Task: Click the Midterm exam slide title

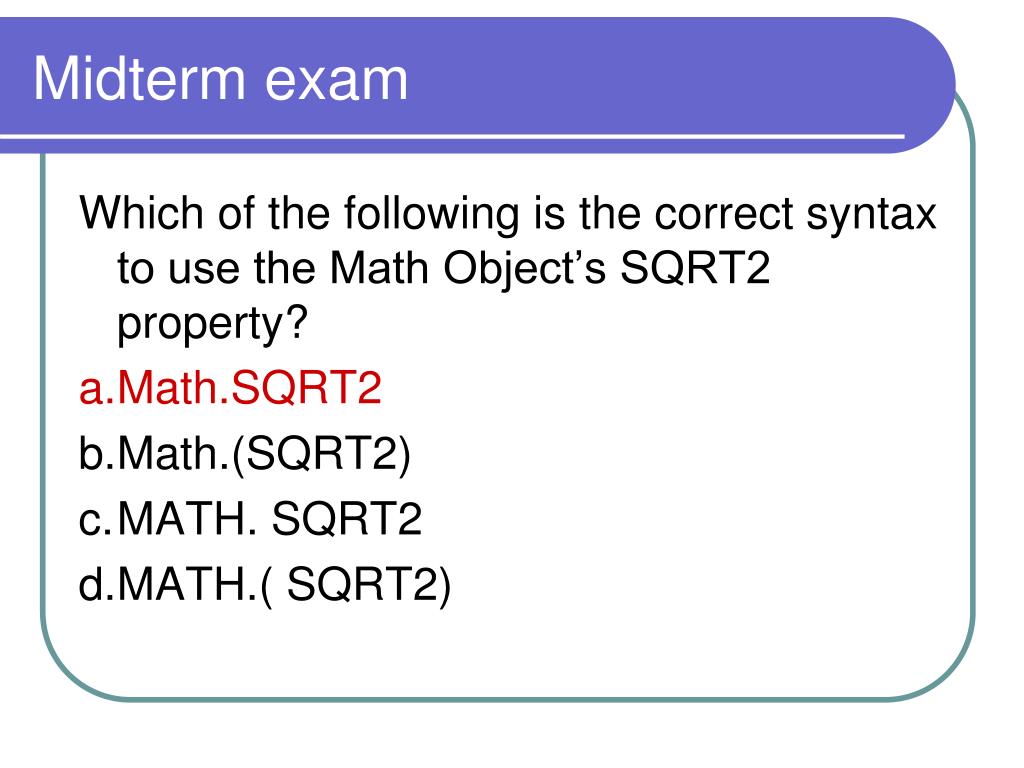Action: click(x=221, y=79)
